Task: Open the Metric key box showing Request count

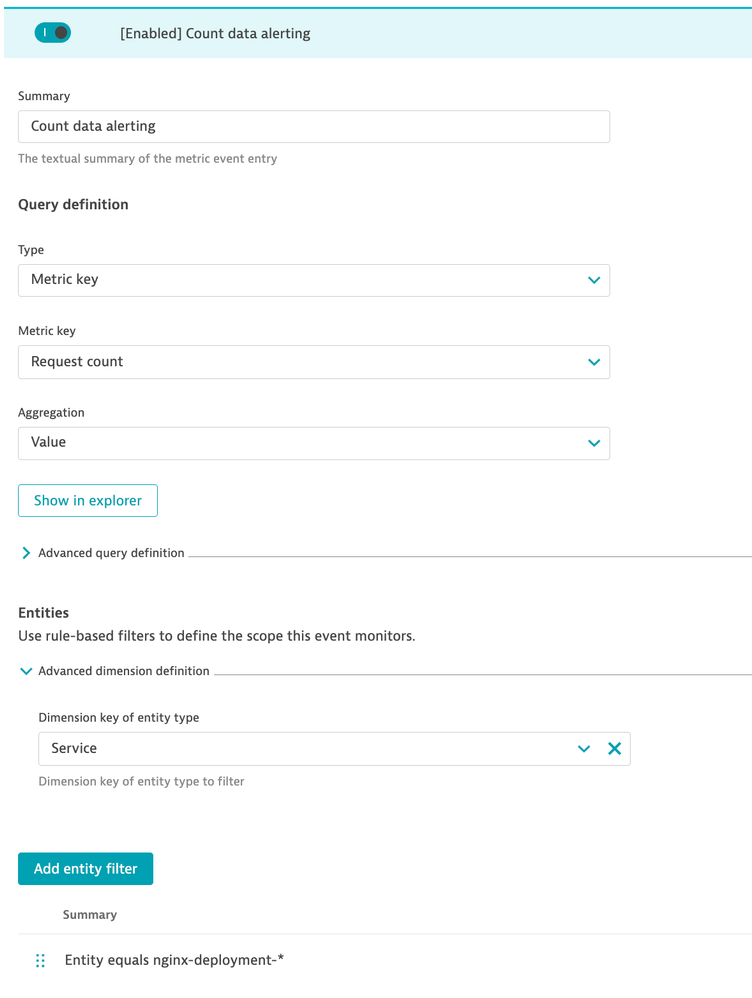Action: 300,362
